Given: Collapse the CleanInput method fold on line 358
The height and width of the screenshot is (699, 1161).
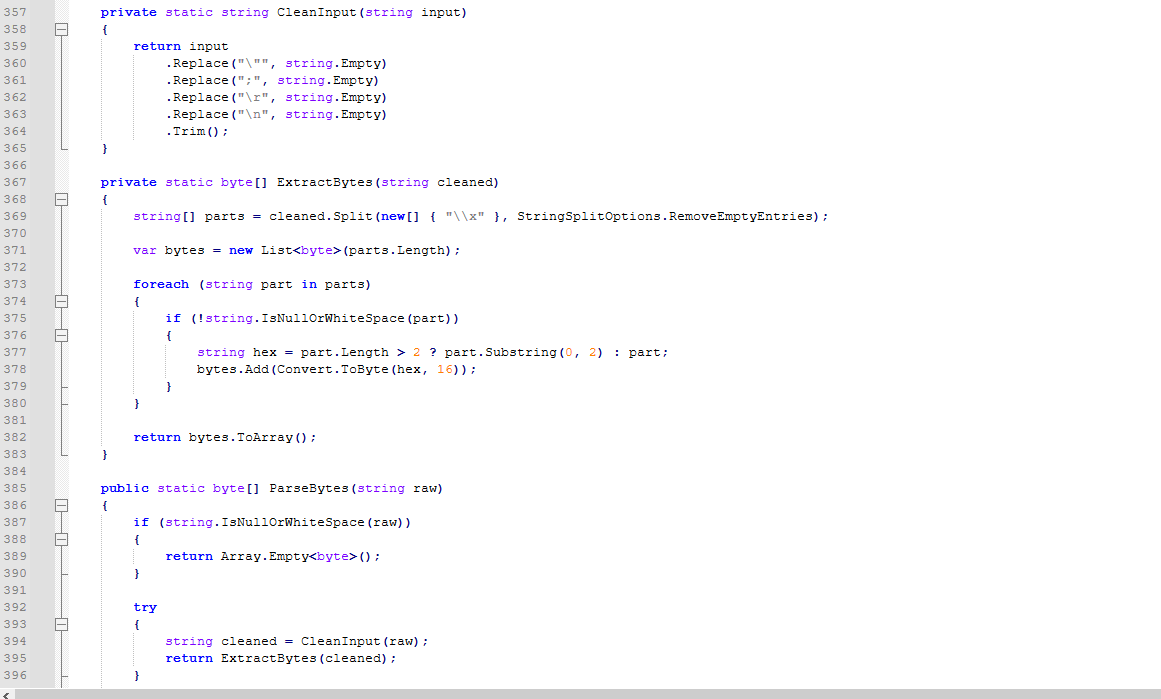Looking at the screenshot, I should point(61,30).
